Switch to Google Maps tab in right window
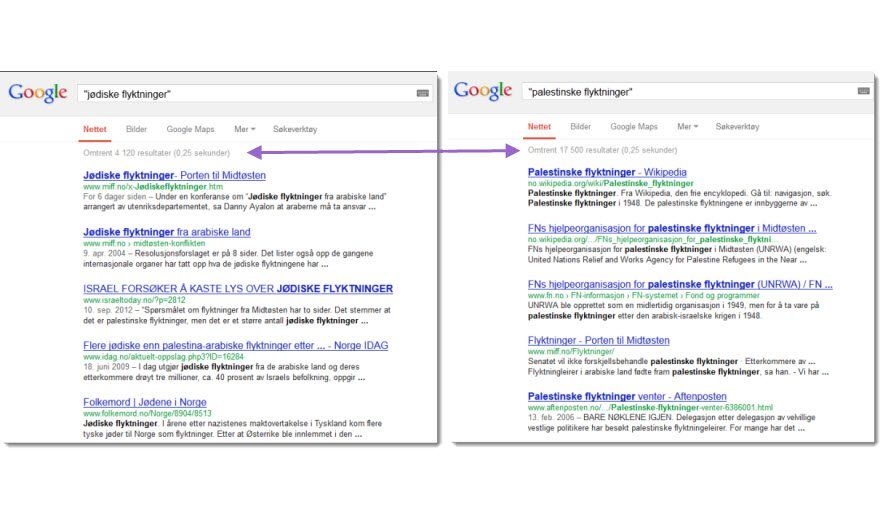Image resolution: width=890 pixels, height=524 pixels. [634, 127]
